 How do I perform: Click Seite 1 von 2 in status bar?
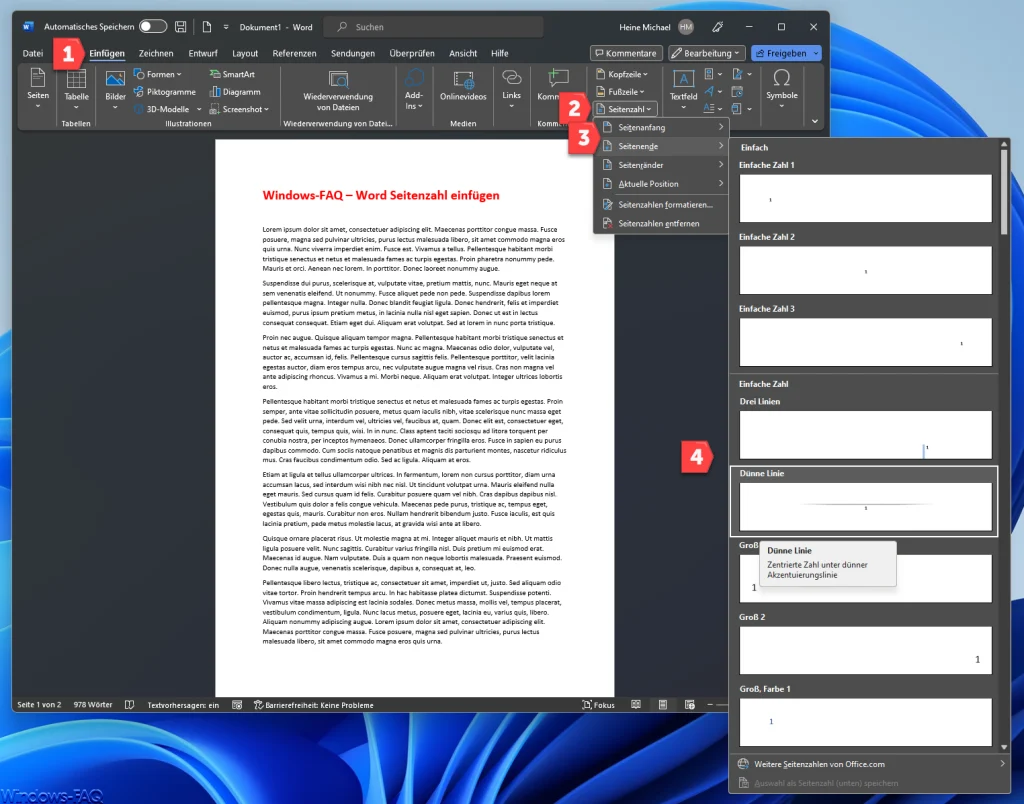tap(39, 705)
